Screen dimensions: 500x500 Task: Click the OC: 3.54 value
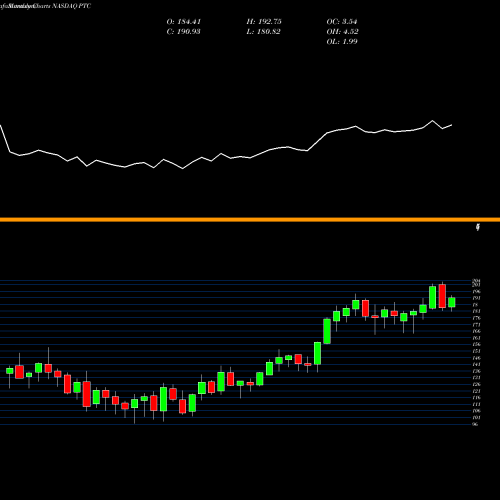click(342, 22)
